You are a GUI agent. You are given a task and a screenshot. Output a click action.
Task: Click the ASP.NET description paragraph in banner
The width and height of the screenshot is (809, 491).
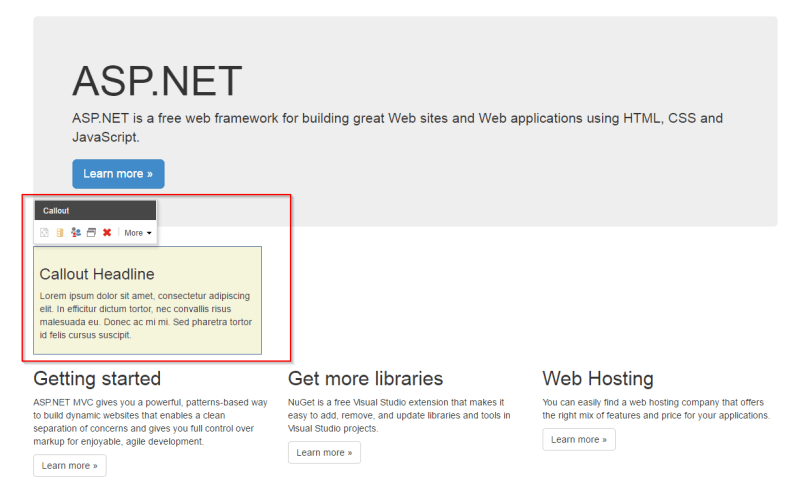tap(397, 127)
